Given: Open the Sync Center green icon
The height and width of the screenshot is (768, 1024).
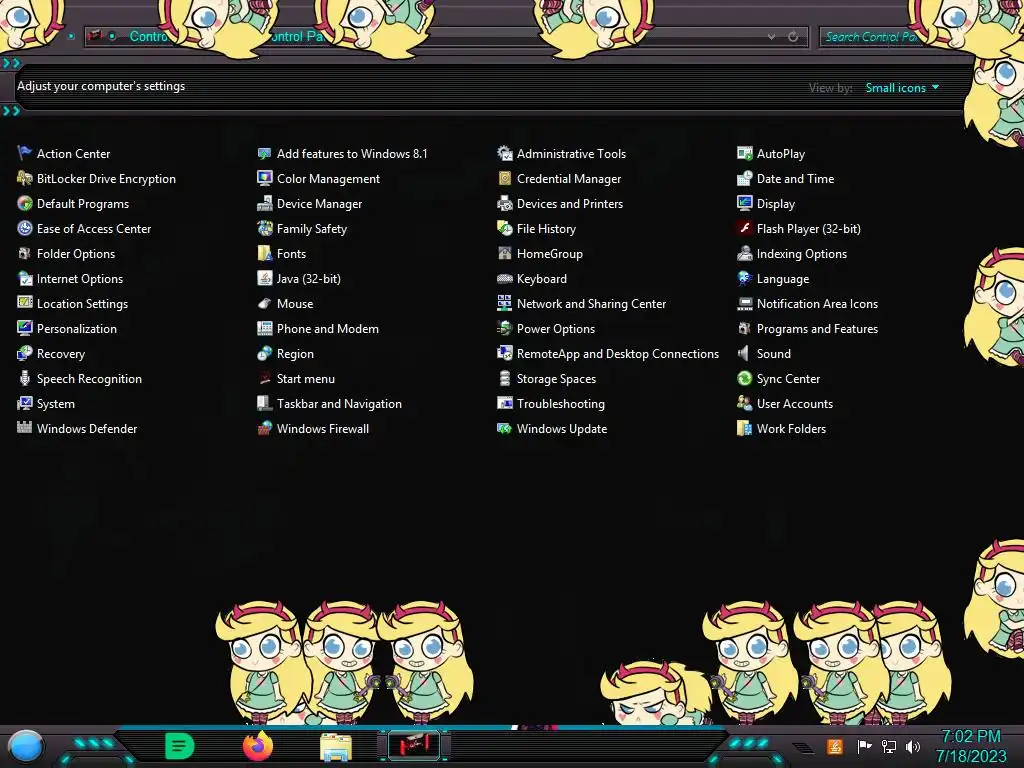Looking at the screenshot, I should click(x=744, y=379).
